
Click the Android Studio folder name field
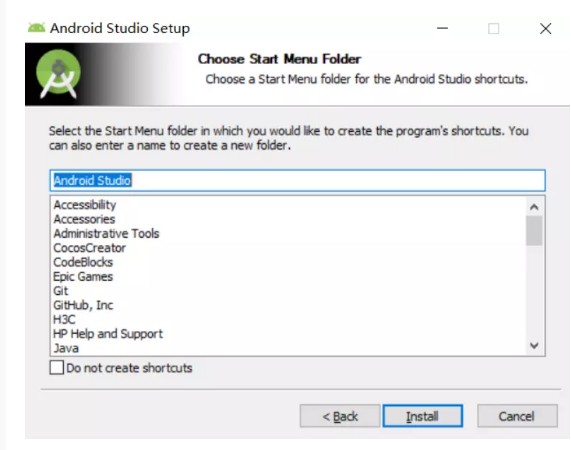[x=298, y=180]
